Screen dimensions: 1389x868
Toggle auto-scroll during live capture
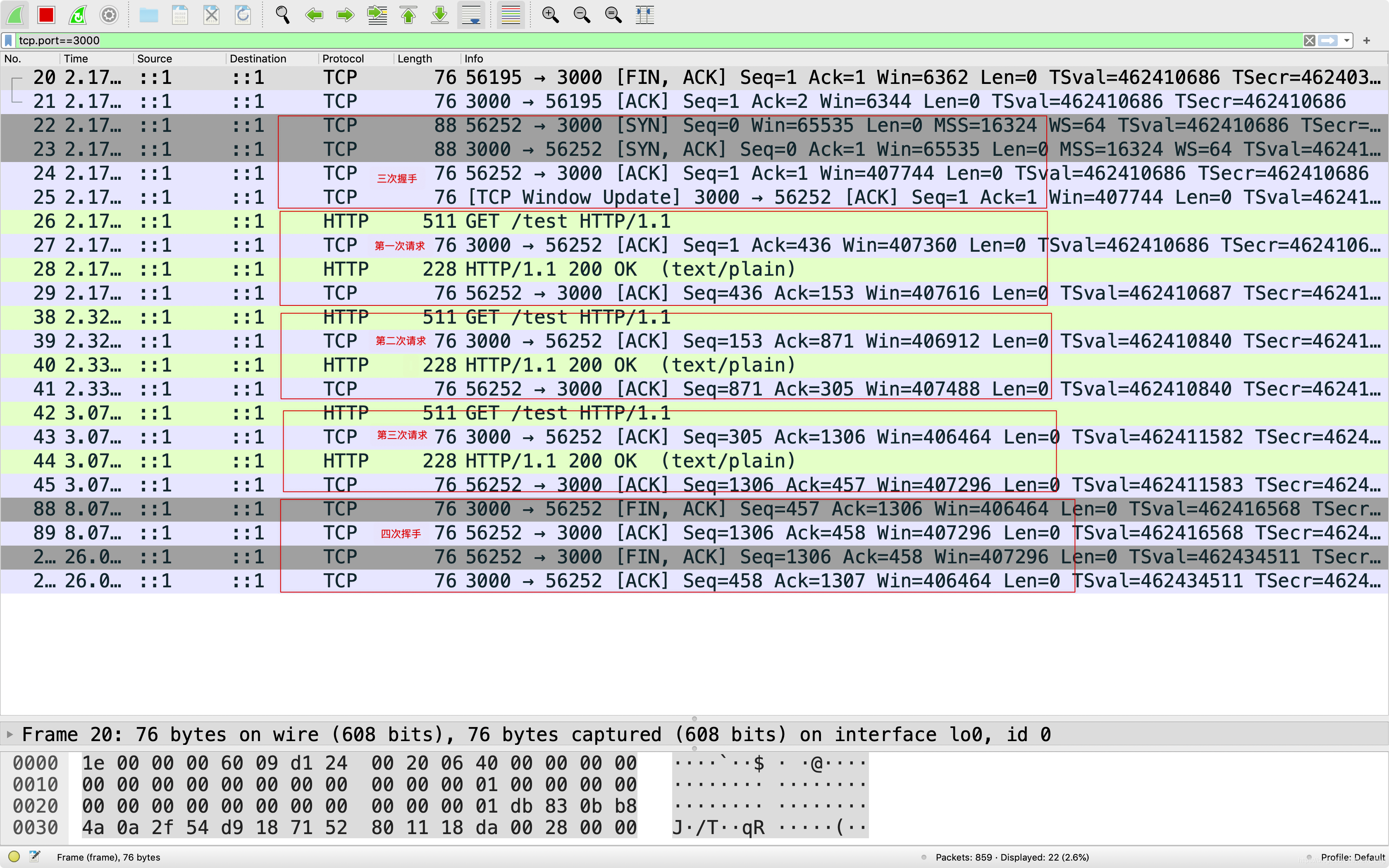pyautogui.click(x=471, y=15)
